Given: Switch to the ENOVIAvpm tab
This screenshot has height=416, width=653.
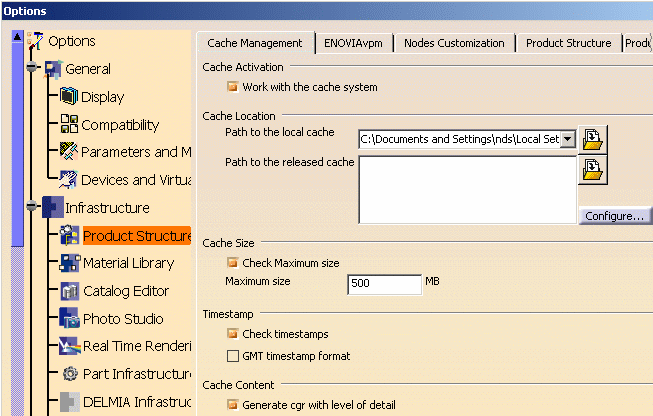Looking at the screenshot, I should pos(354,43).
